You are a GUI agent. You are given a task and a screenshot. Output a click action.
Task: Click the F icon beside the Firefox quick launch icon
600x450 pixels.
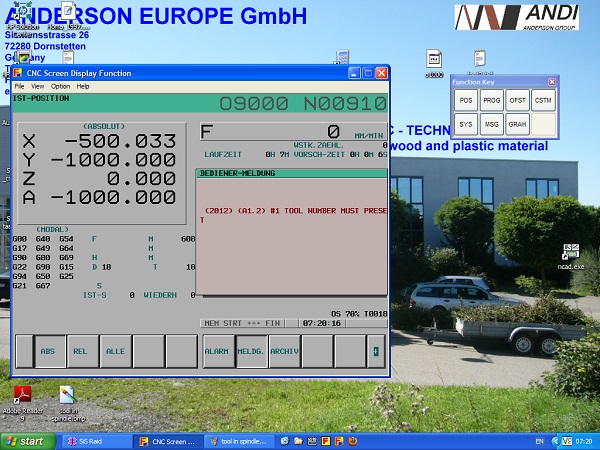(x=339, y=441)
